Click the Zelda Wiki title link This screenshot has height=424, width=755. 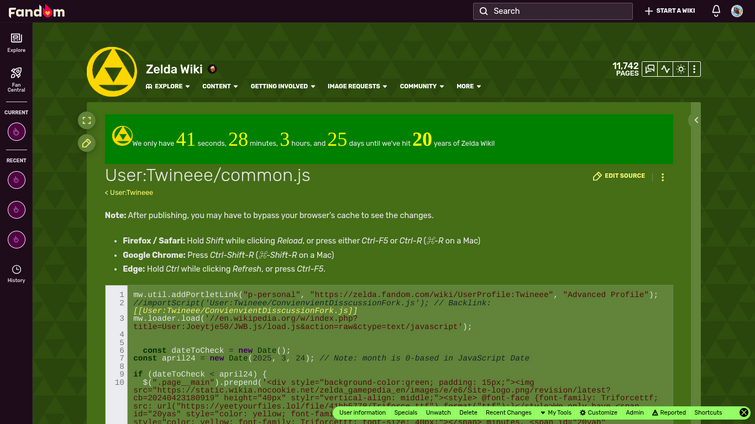[x=174, y=69]
